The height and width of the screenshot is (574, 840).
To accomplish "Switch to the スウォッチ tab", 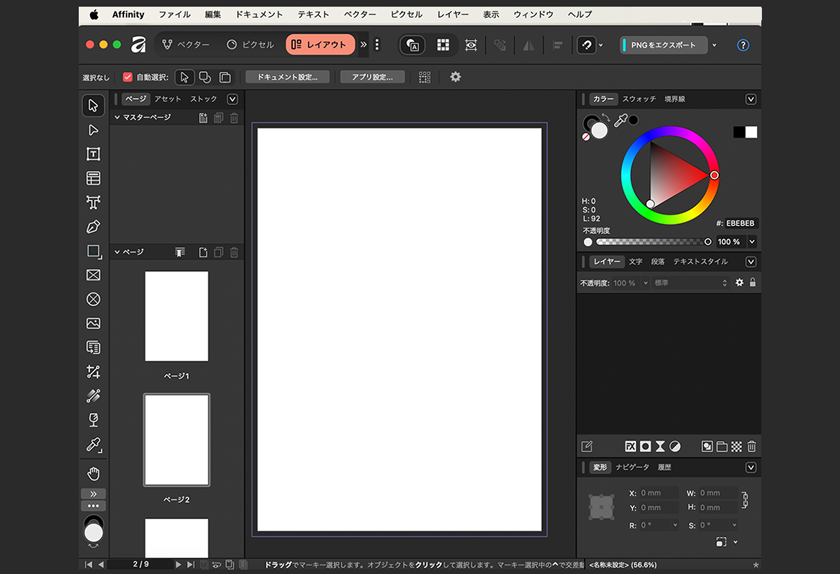I will (639, 99).
